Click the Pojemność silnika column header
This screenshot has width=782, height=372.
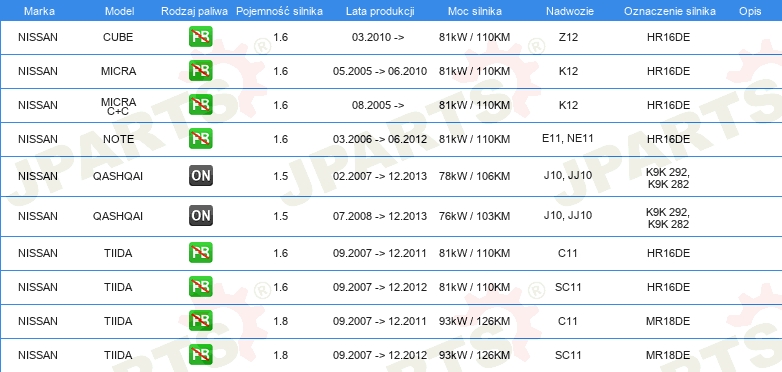point(279,11)
